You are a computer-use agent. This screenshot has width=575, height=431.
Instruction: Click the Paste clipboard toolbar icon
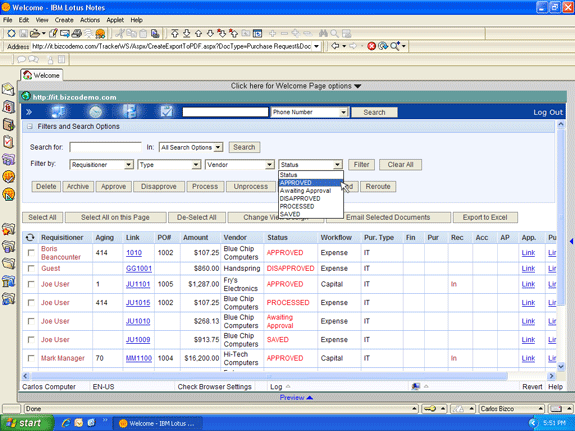(143, 34)
